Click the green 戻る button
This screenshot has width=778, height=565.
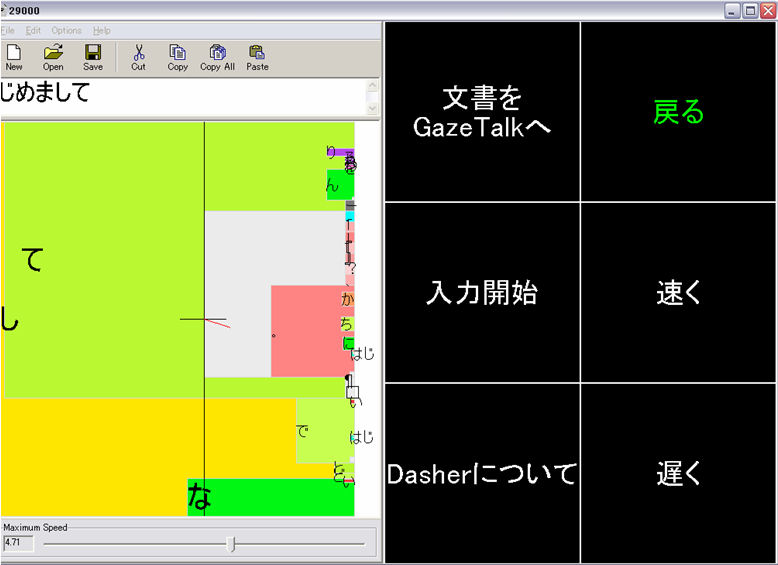[678, 112]
